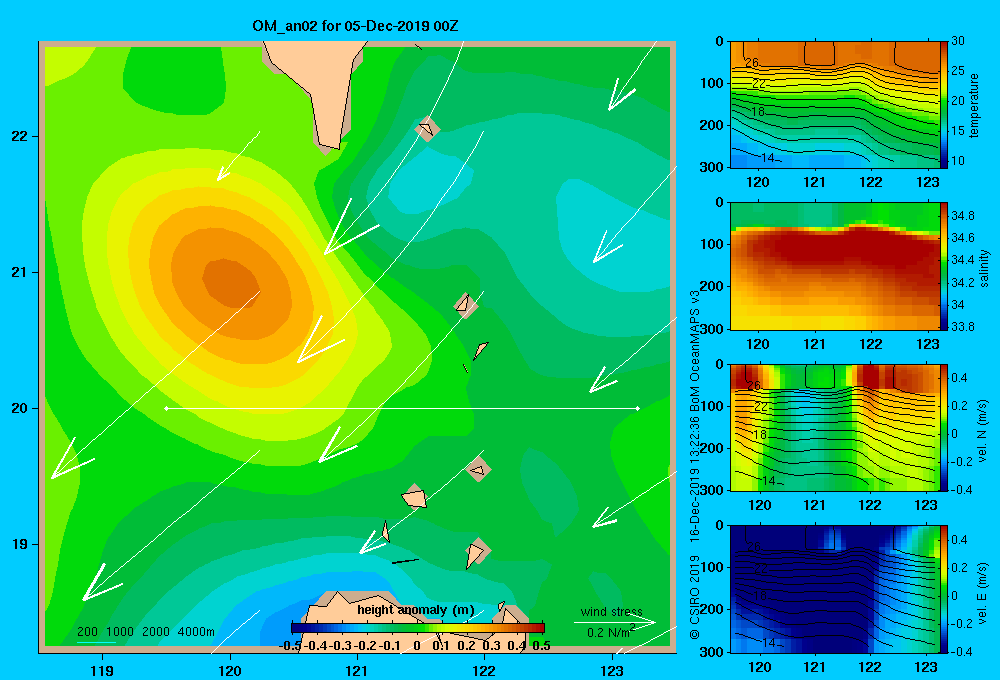Viewport: 1000px width, 680px height.
Task: Select the salinity depth section plot
Action: click(834, 266)
